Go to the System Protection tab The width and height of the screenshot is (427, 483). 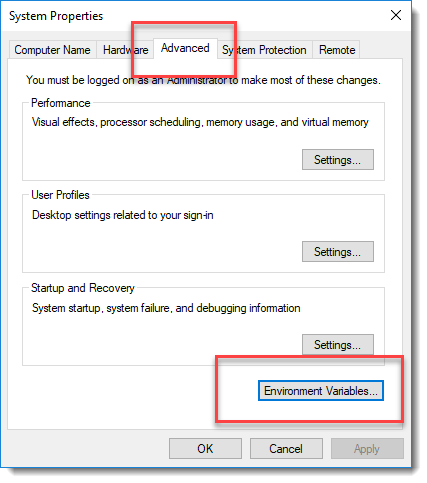point(264,50)
